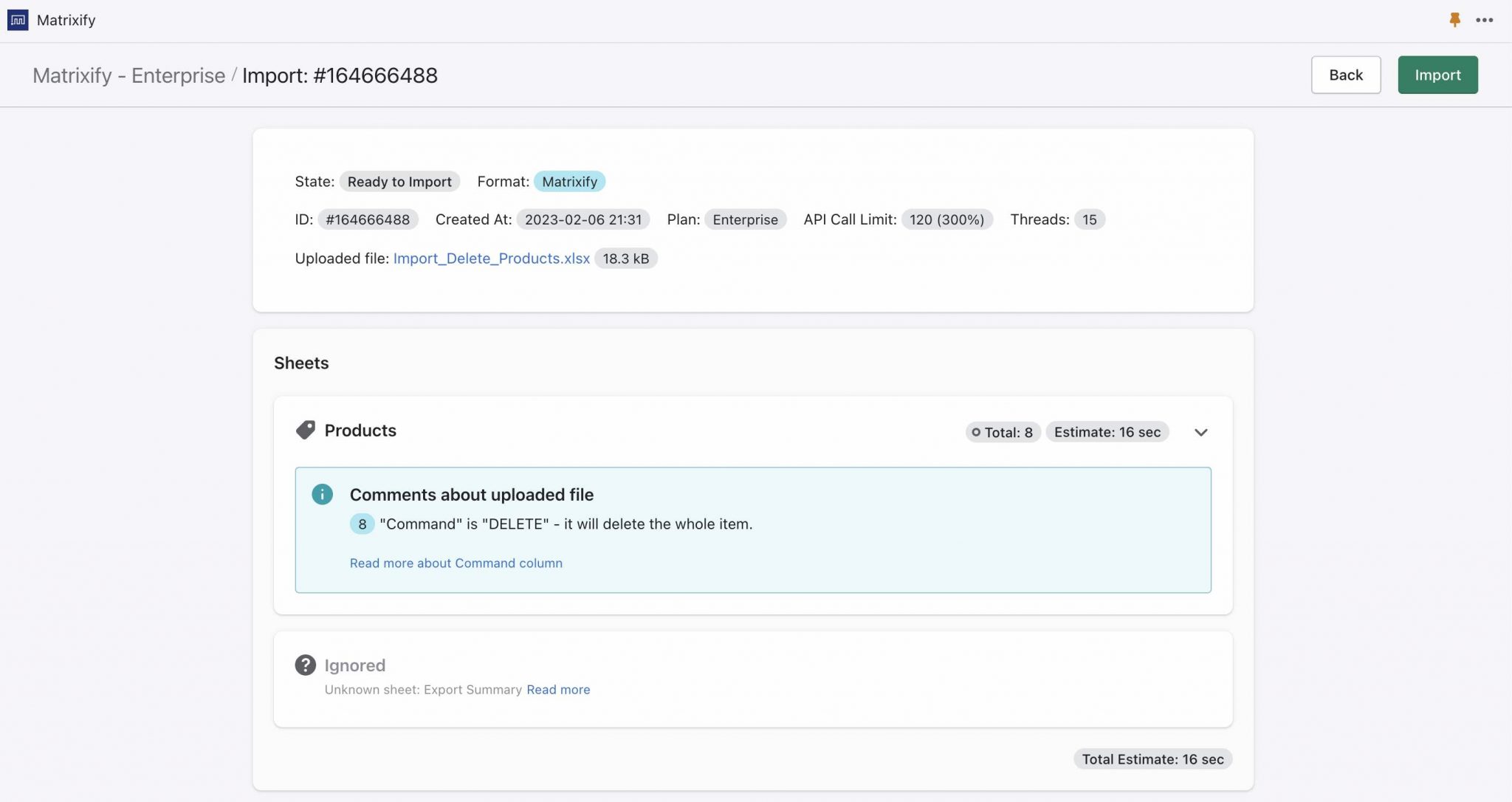Click the Ready to Import state badge

399,182
